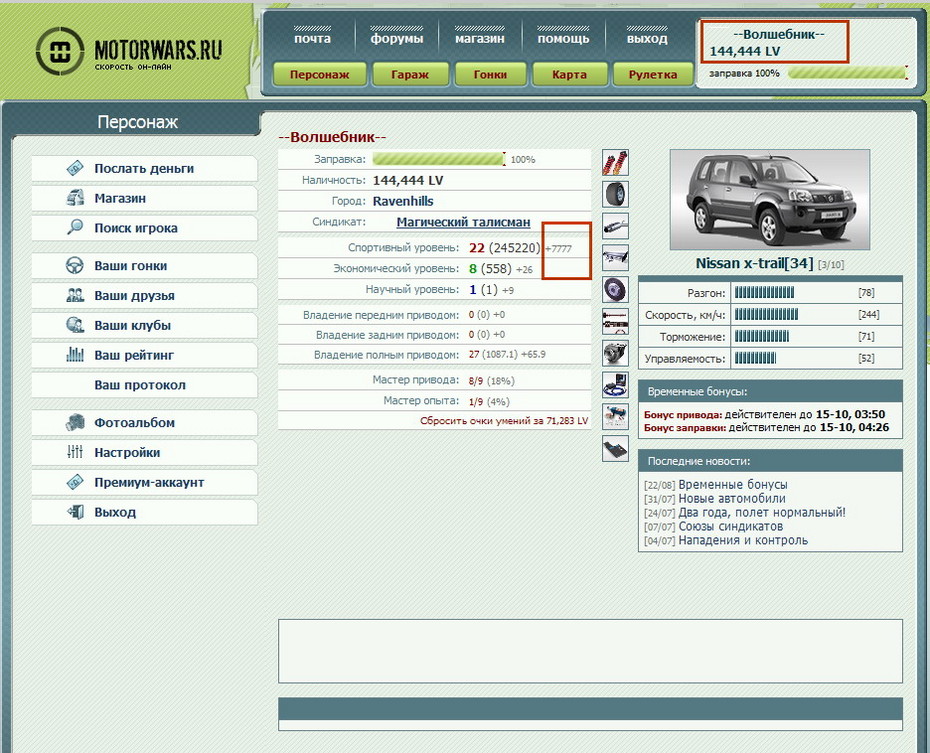Click the city name Ravenhills
The height and width of the screenshot is (753, 930).
pyautogui.click(x=403, y=201)
